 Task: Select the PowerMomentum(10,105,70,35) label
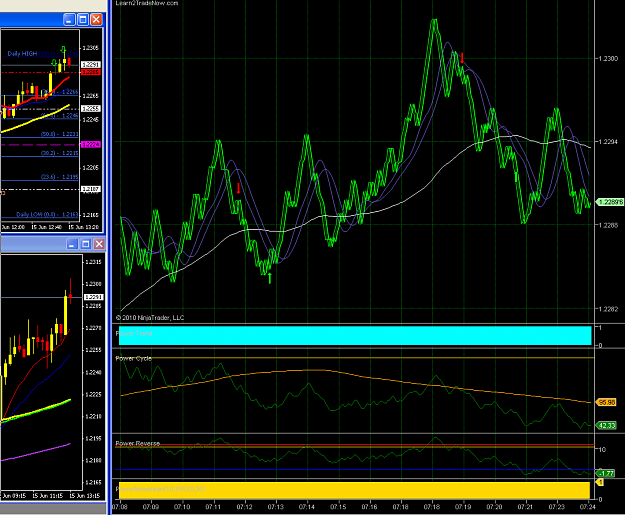point(161,489)
